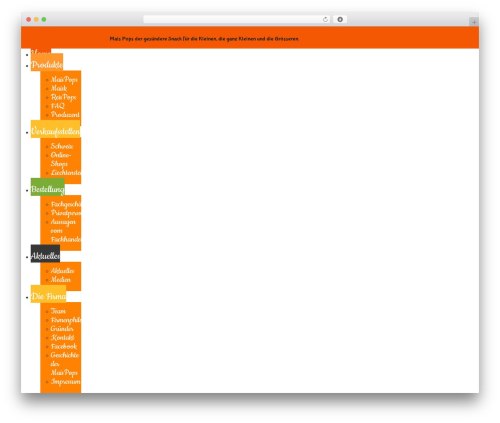This screenshot has height=423, width=500.
Task: Open the Aussagen vom Fachhandel link
Action: [x=66, y=231]
